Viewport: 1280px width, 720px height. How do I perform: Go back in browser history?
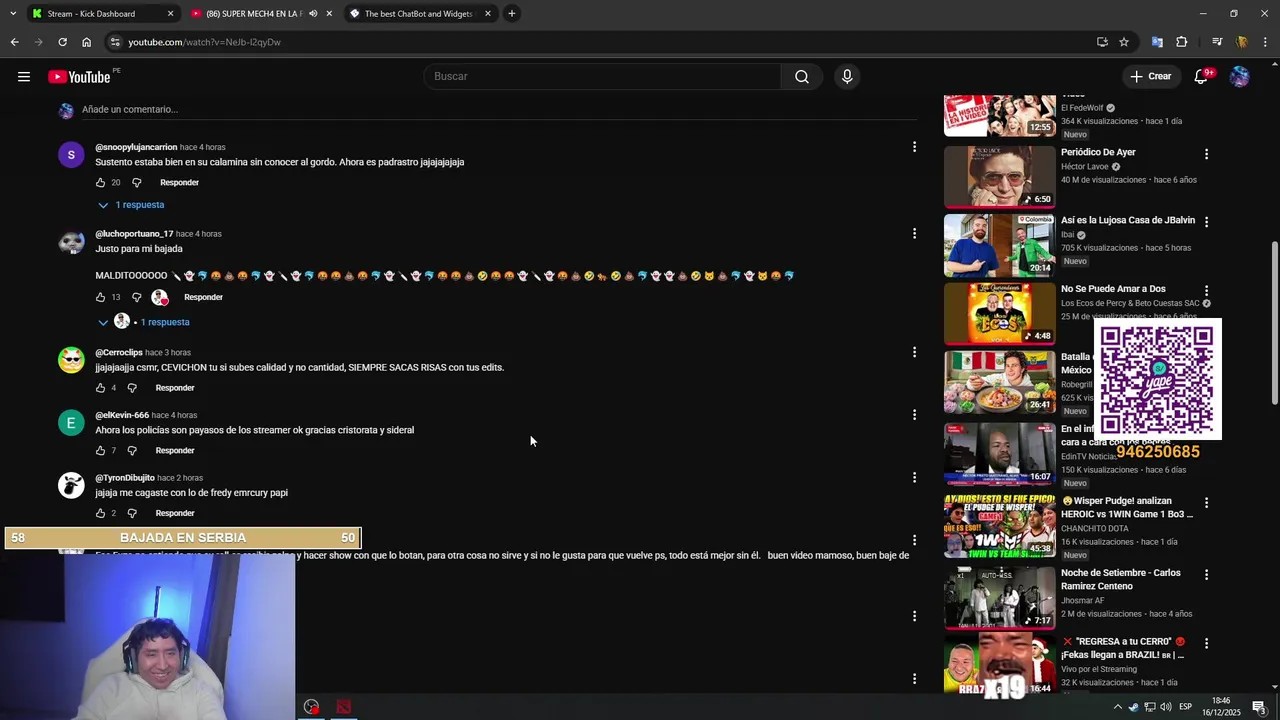[14, 42]
